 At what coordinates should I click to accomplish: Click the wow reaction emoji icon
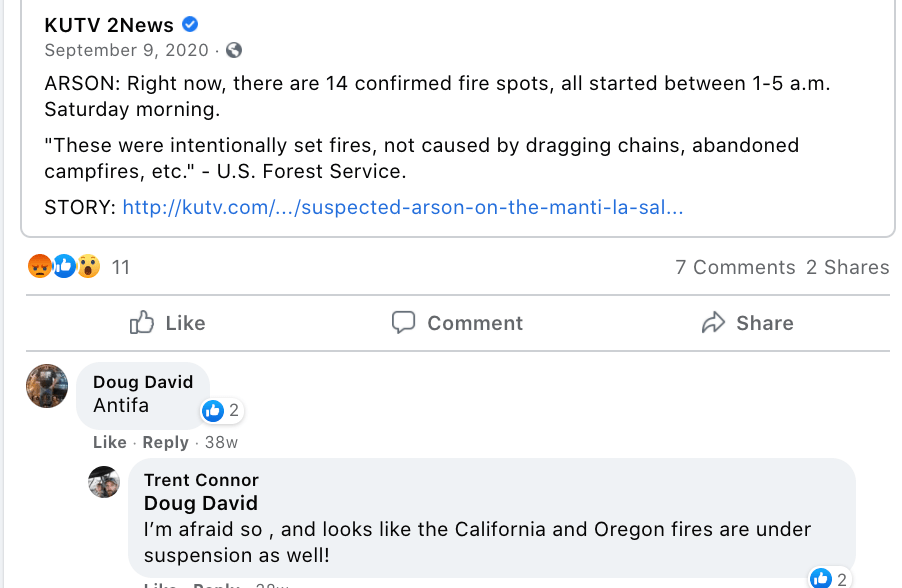[x=89, y=266]
